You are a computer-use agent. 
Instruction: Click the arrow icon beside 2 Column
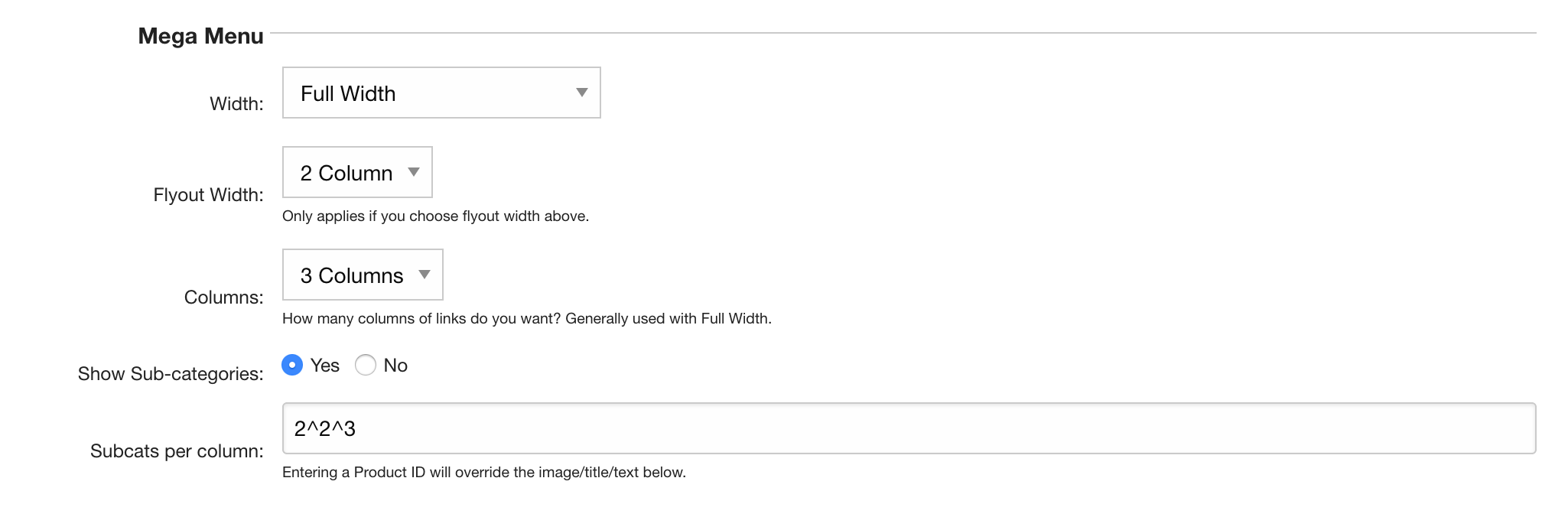(414, 172)
